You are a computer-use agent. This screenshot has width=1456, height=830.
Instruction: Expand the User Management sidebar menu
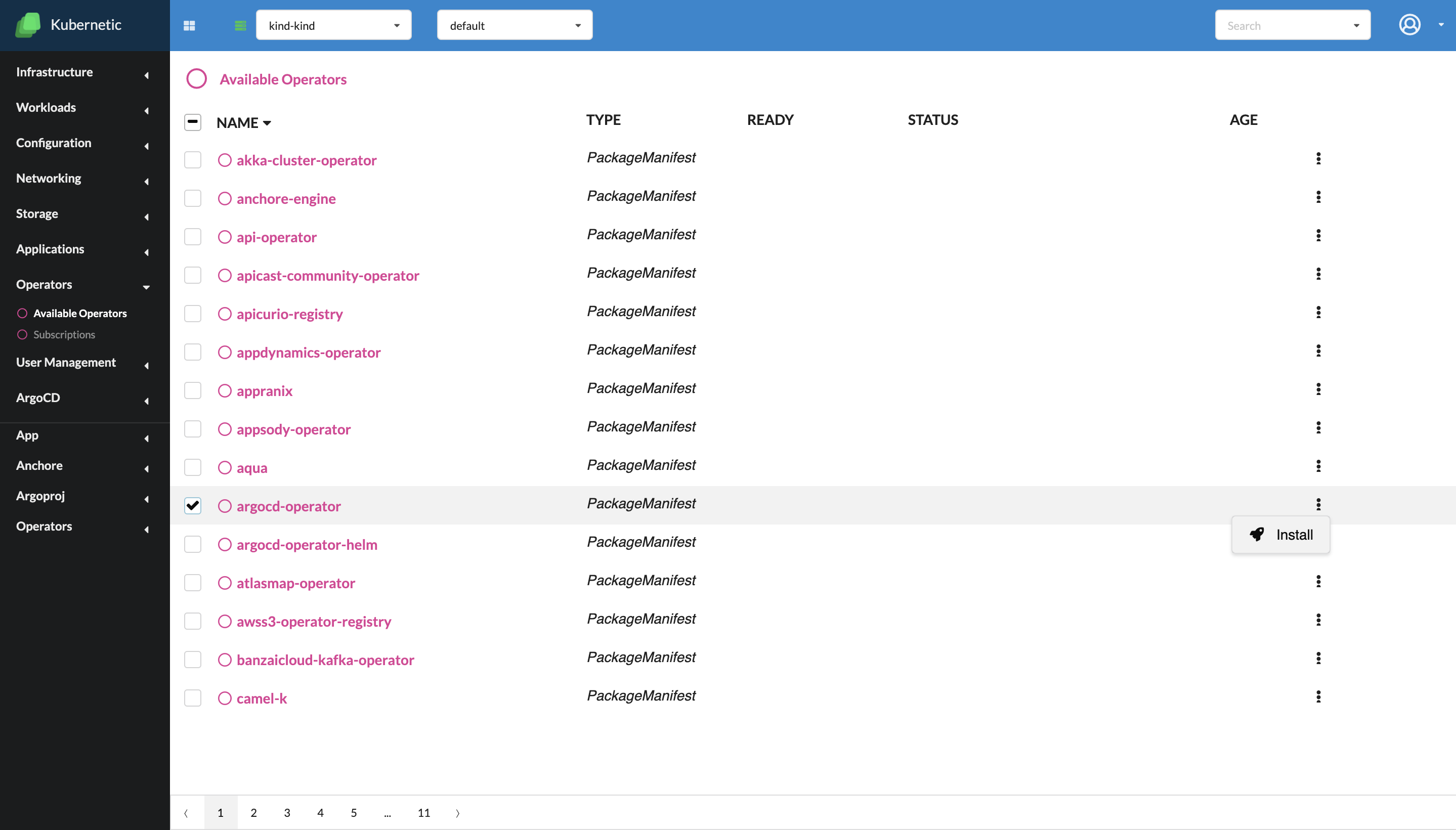pyautogui.click(x=85, y=363)
